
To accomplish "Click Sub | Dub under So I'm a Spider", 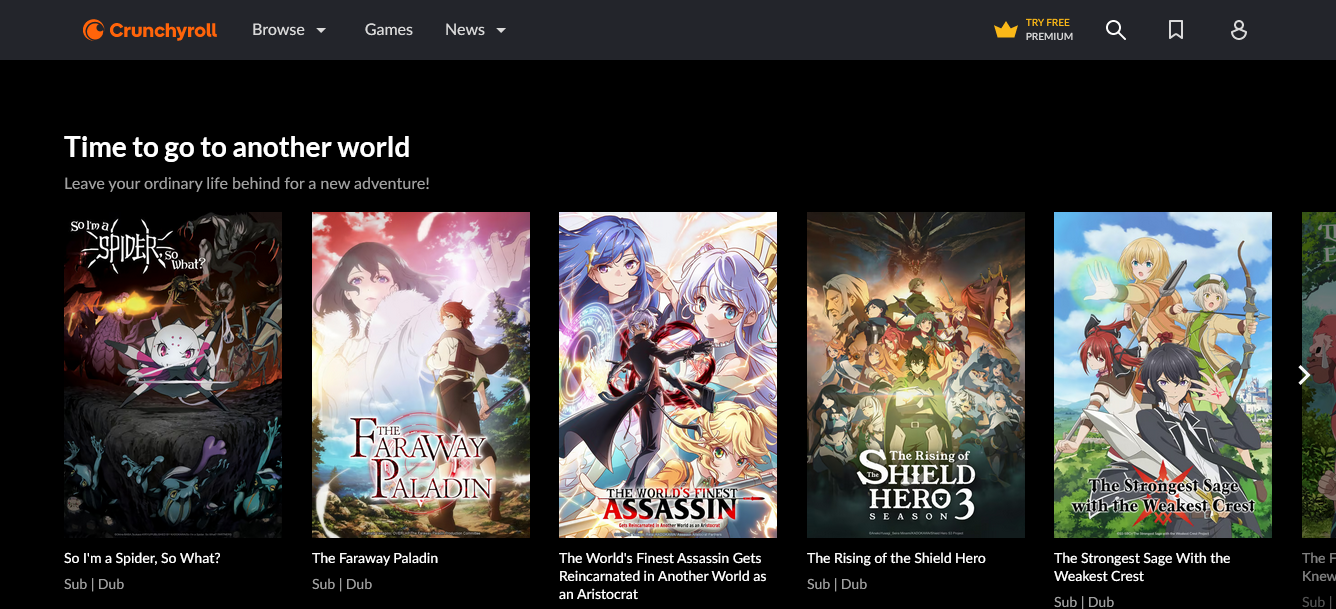I will pyautogui.click(x=94, y=584).
